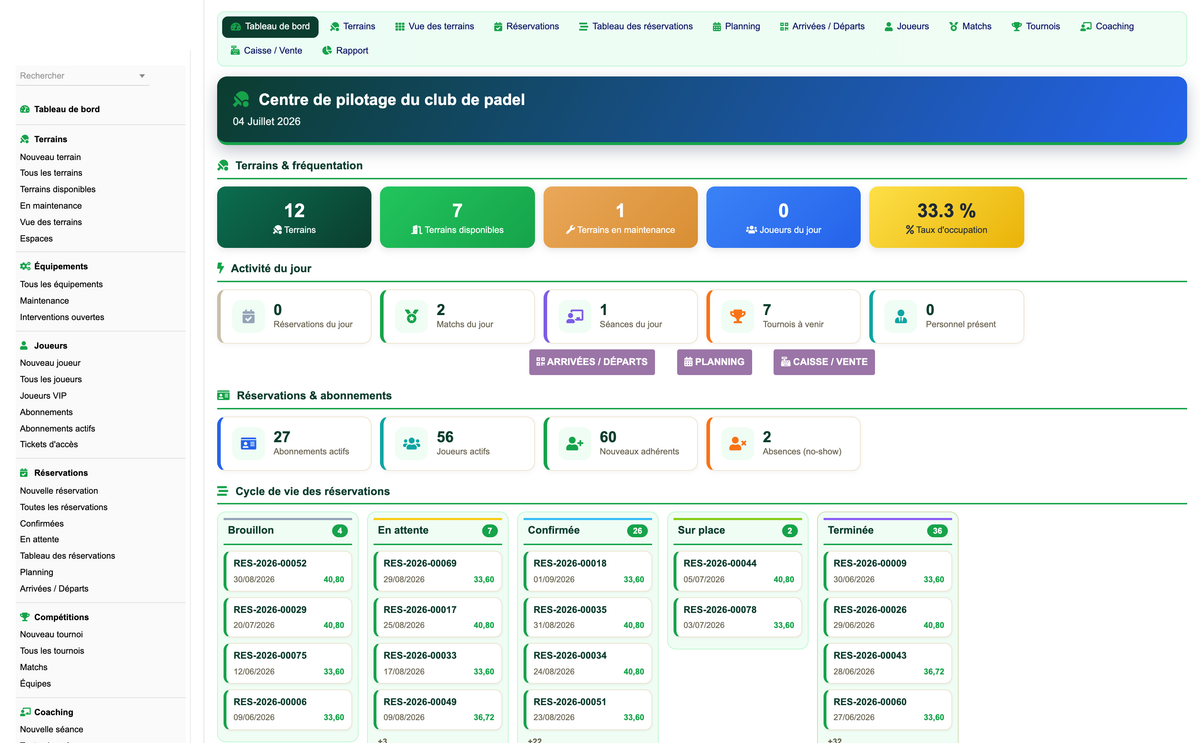Open reservation card RES-2026-00052
This screenshot has height=743, width=1200.
[x=288, y=571]
